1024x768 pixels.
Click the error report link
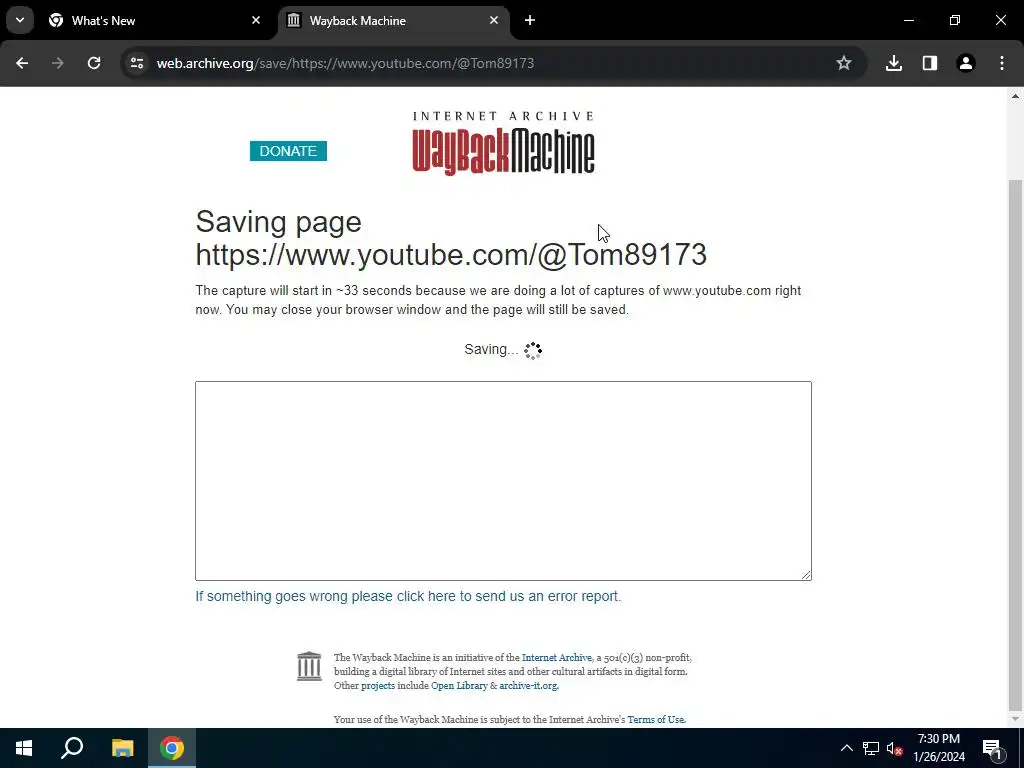(408, 596)
